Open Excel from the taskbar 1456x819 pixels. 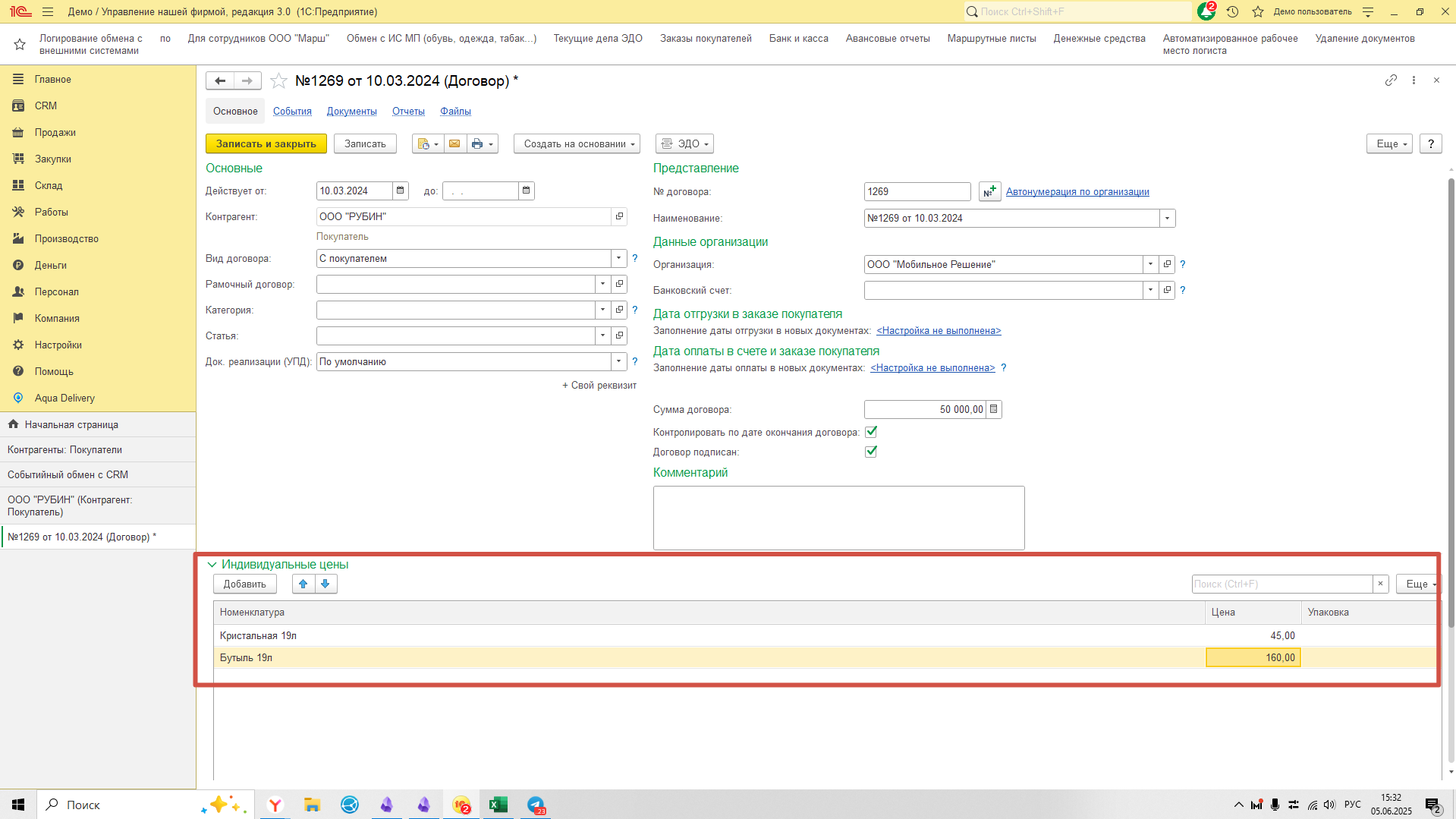tap(498, 805)
